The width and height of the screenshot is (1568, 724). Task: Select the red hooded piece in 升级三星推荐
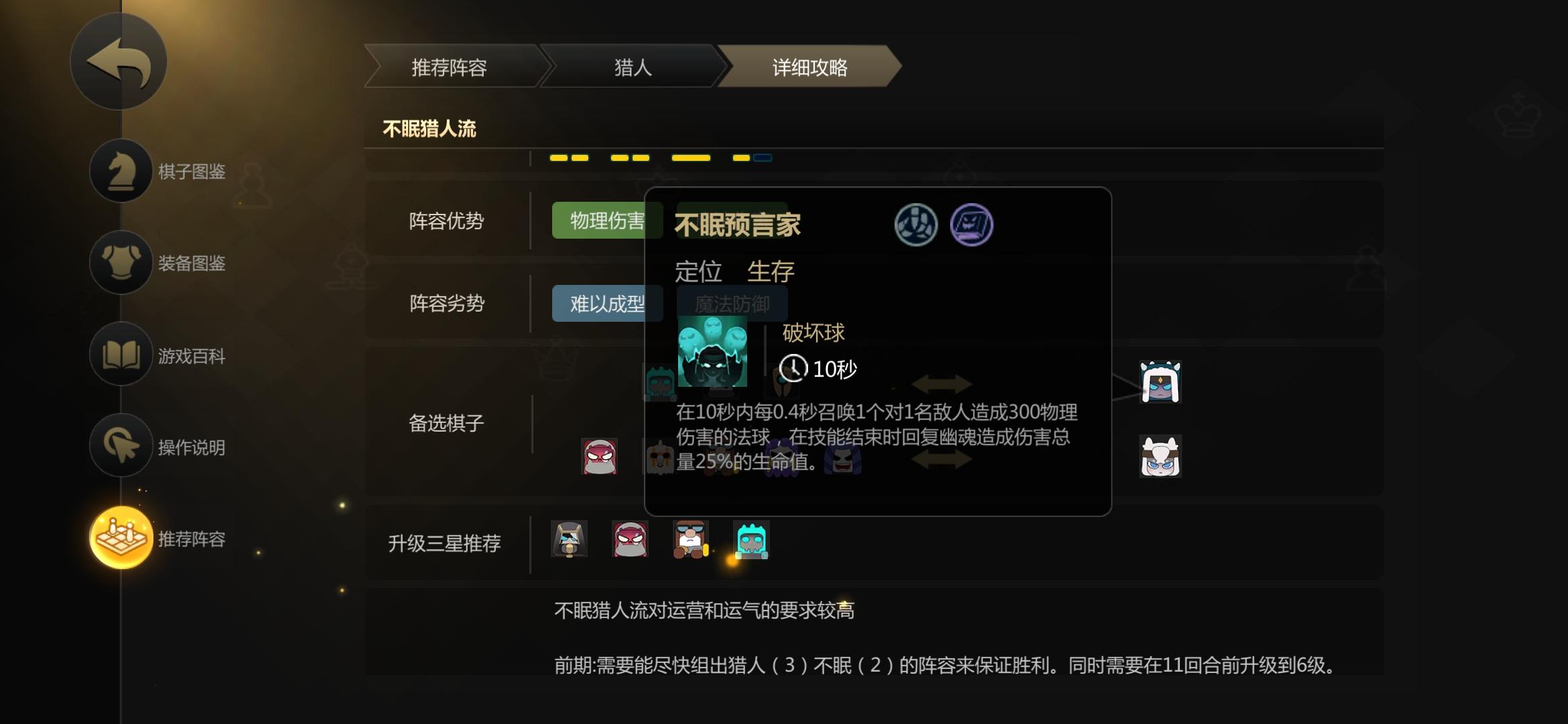click(630, 540)
